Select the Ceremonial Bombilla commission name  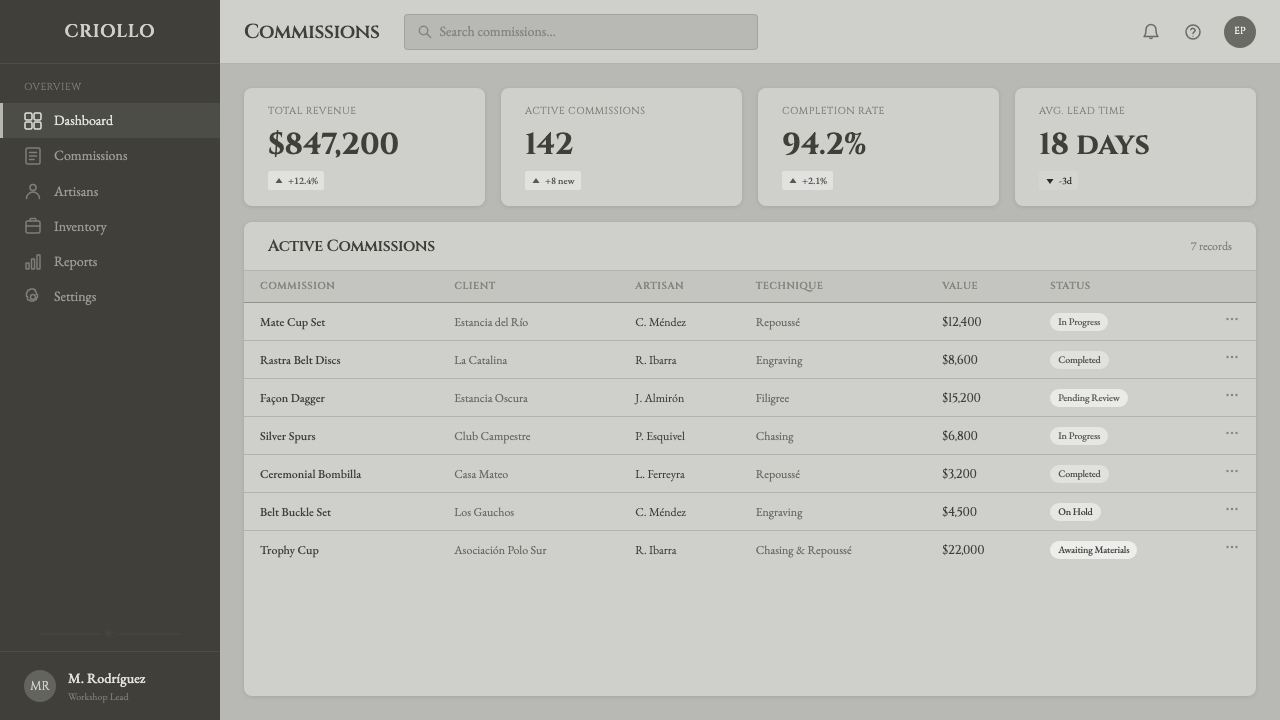click(x=310, y=474)
